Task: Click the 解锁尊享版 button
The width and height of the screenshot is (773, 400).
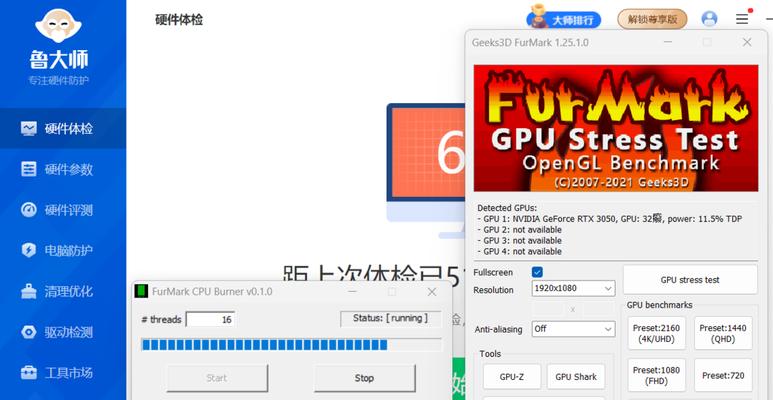Action: coord(652,20)
